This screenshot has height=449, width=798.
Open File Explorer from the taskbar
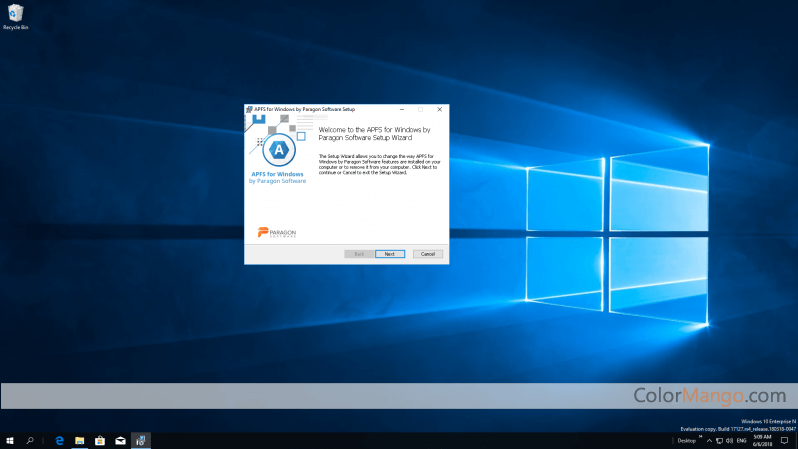point(80,440)
